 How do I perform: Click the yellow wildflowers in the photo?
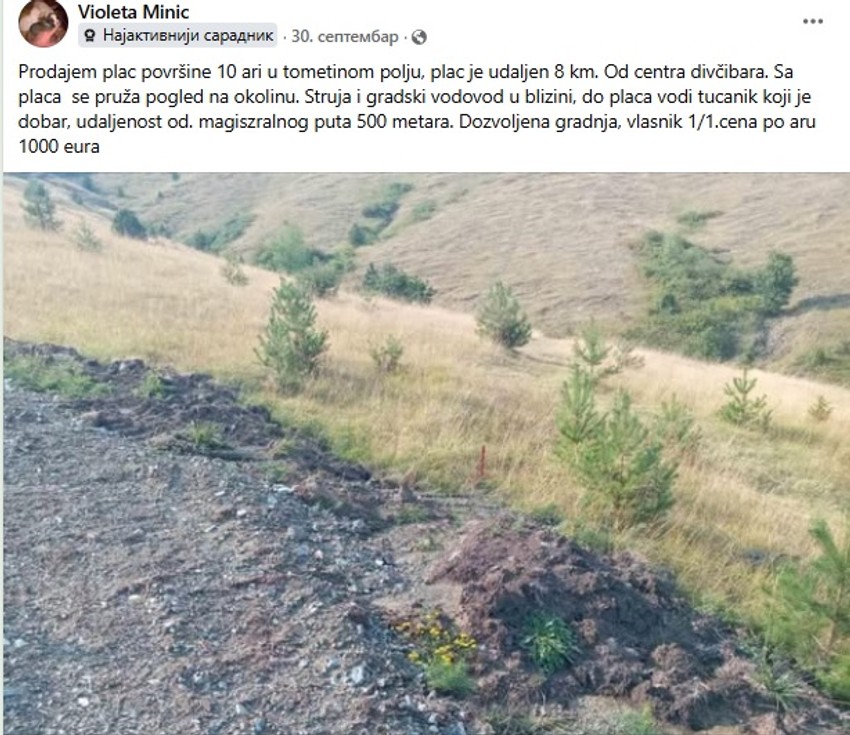(437, 639)
